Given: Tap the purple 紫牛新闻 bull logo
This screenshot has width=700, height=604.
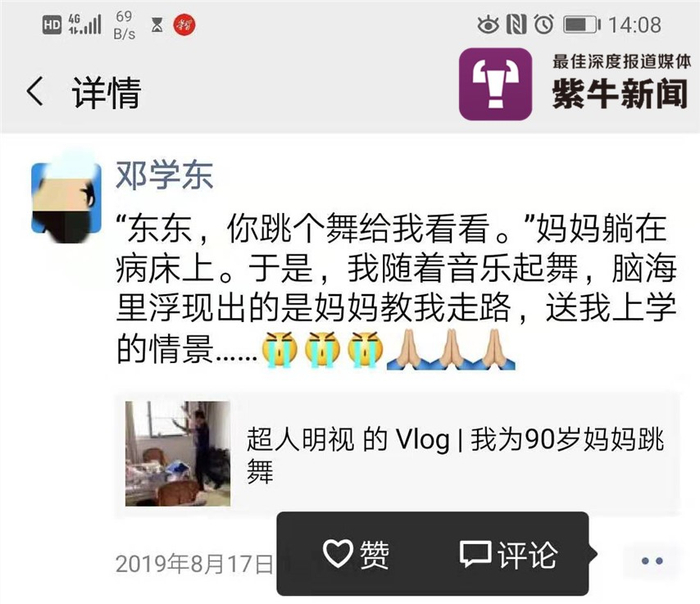Looking at the screenshot, I should [496, 84].
